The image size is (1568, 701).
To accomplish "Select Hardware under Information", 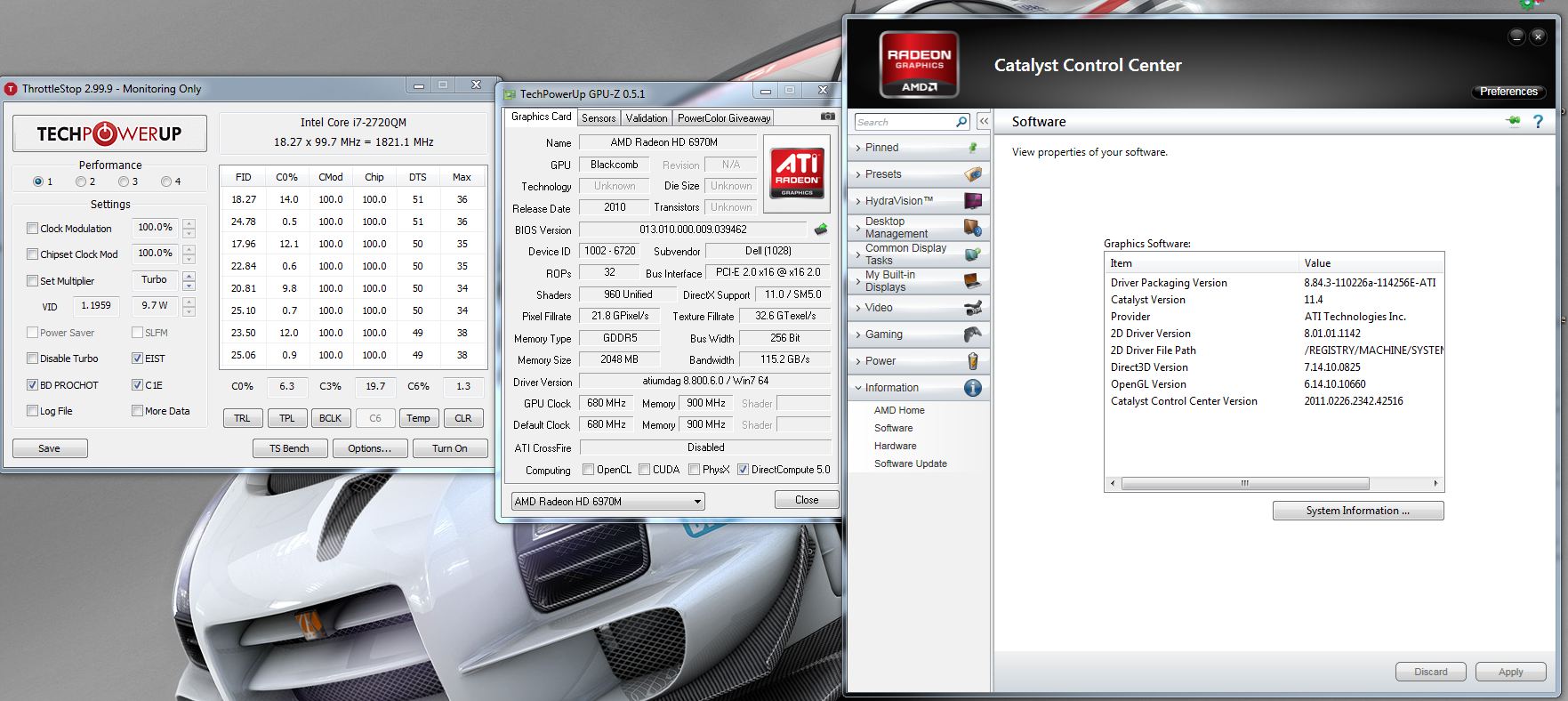I will click(x=895, y=446).
